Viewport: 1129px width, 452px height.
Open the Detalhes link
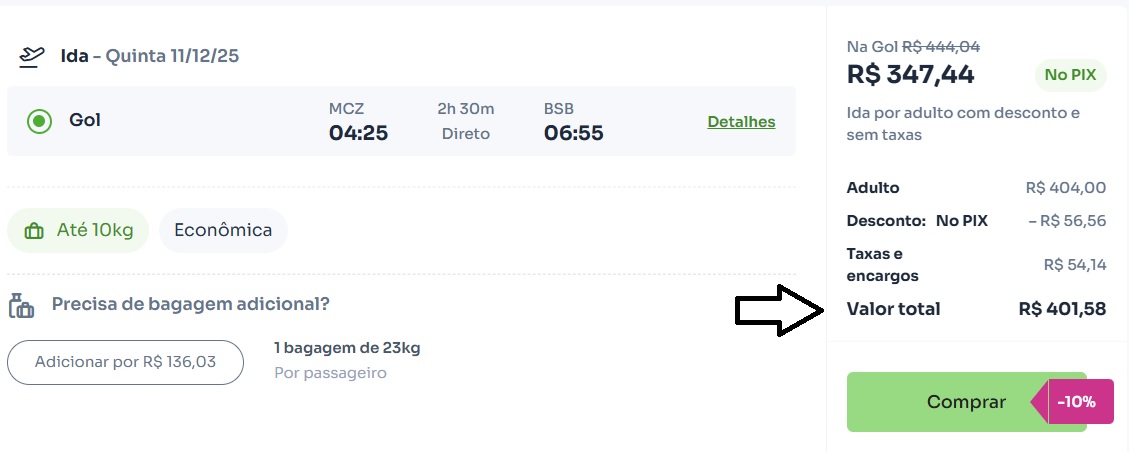pyautogui.click(x=741, y=122)
